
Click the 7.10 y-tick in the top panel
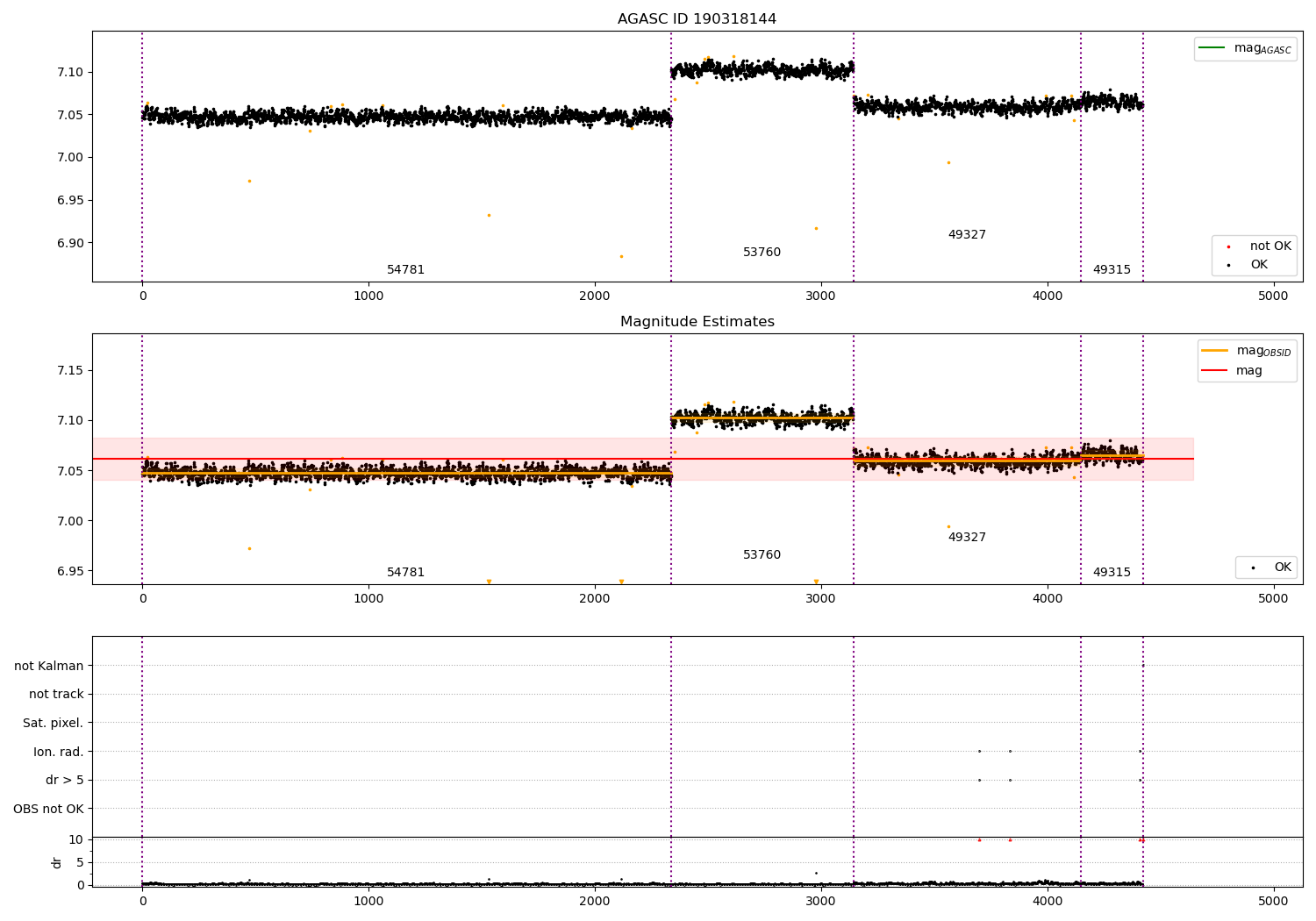[70, 73]
